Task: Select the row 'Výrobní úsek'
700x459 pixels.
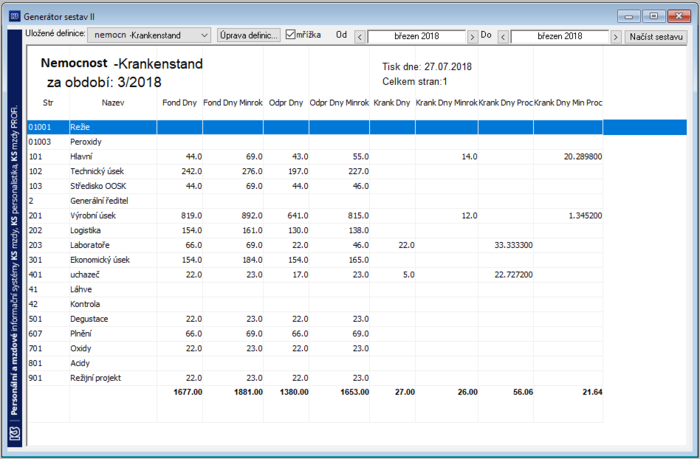Action: pos(315,216)
